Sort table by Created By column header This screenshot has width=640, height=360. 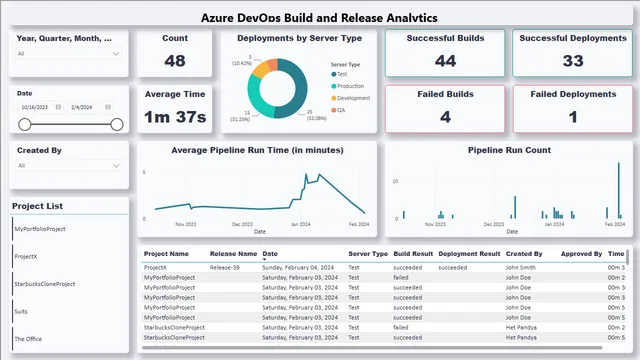[x=524, y=253]
